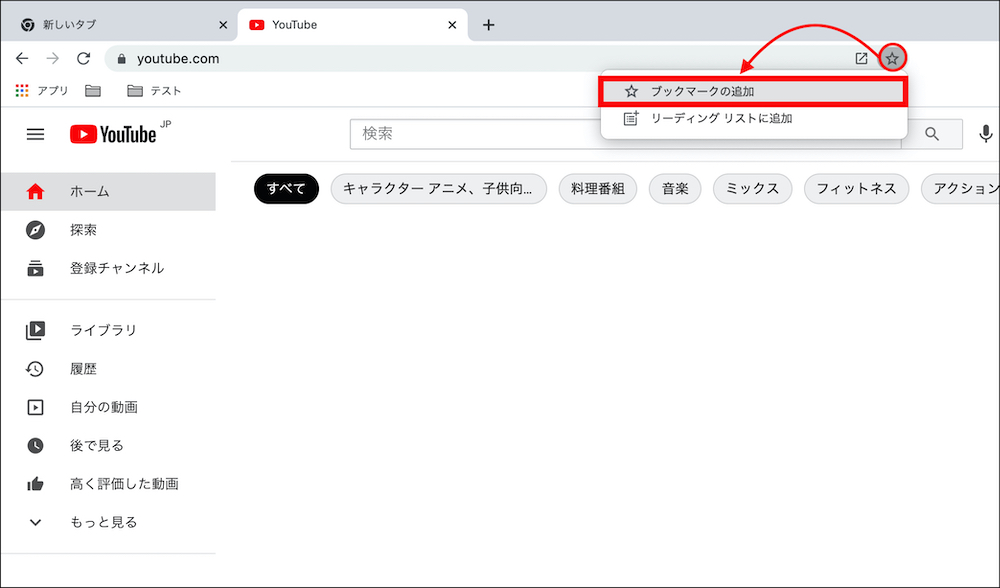Open 履歴 in the sidebar
1000x588 pixels.
coord(108,369)
